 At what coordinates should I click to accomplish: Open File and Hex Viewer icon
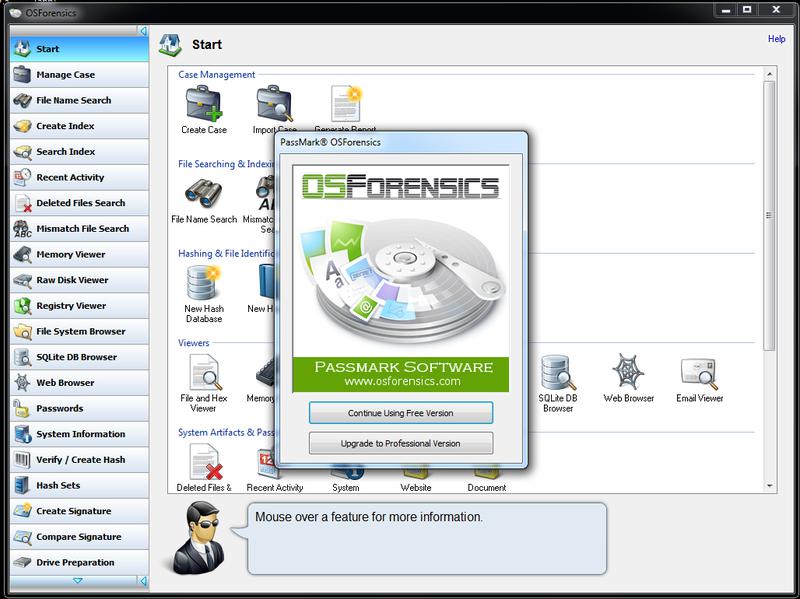205,372
